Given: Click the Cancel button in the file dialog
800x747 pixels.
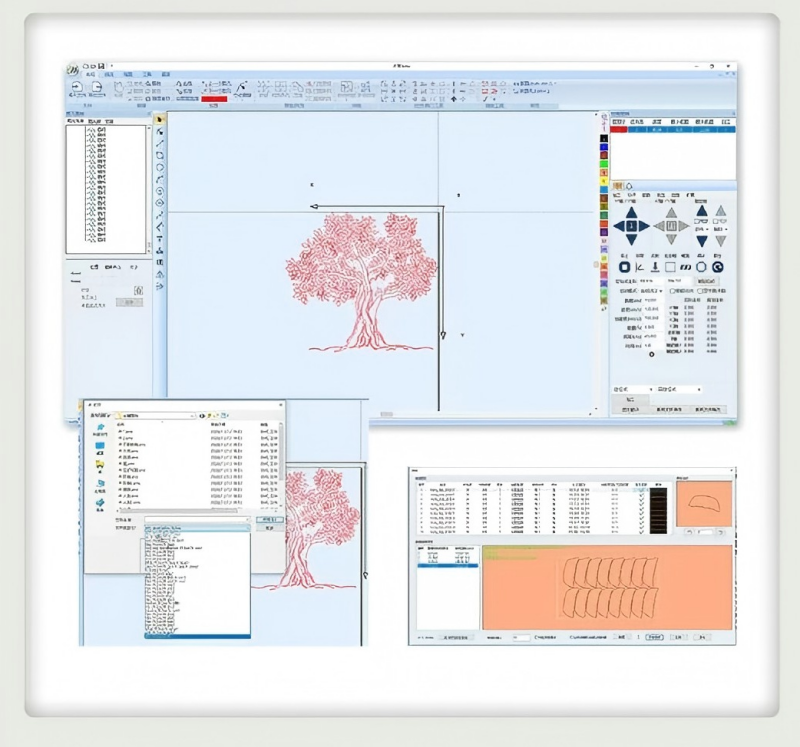Looking at the screenshot, I should (x=268, y=529).
